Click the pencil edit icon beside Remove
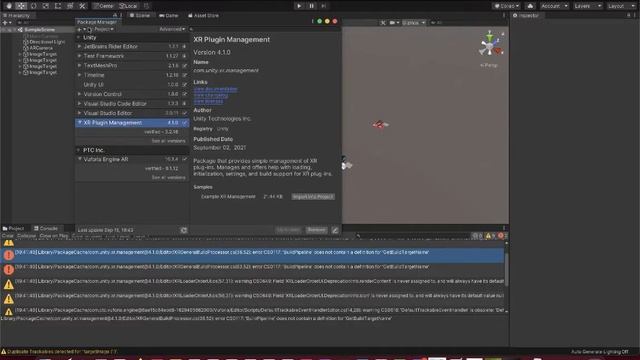The height and width of the screenshot is (360, 640). tap(335, 230)
